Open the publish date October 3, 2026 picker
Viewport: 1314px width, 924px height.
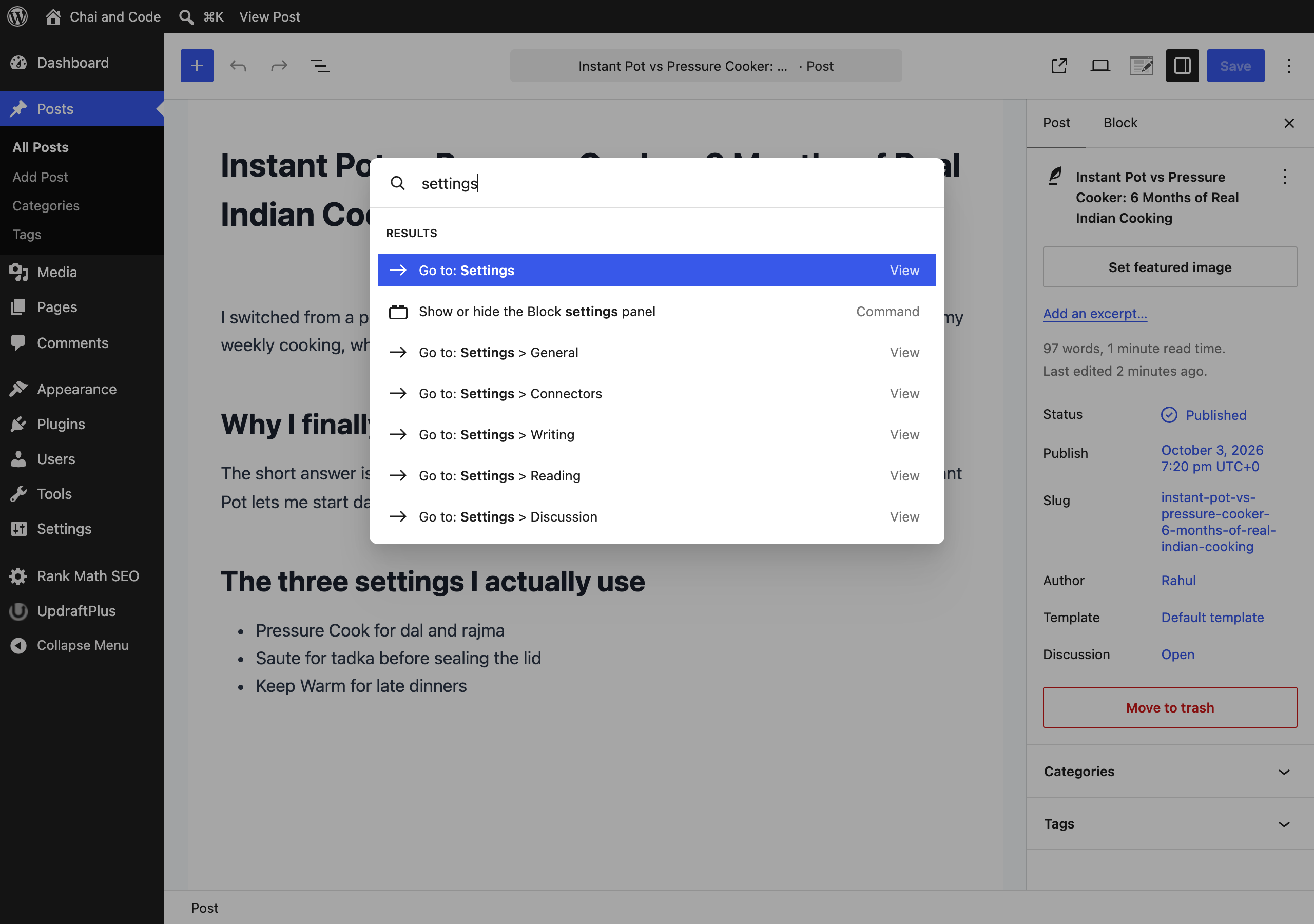pos(1211,458)
